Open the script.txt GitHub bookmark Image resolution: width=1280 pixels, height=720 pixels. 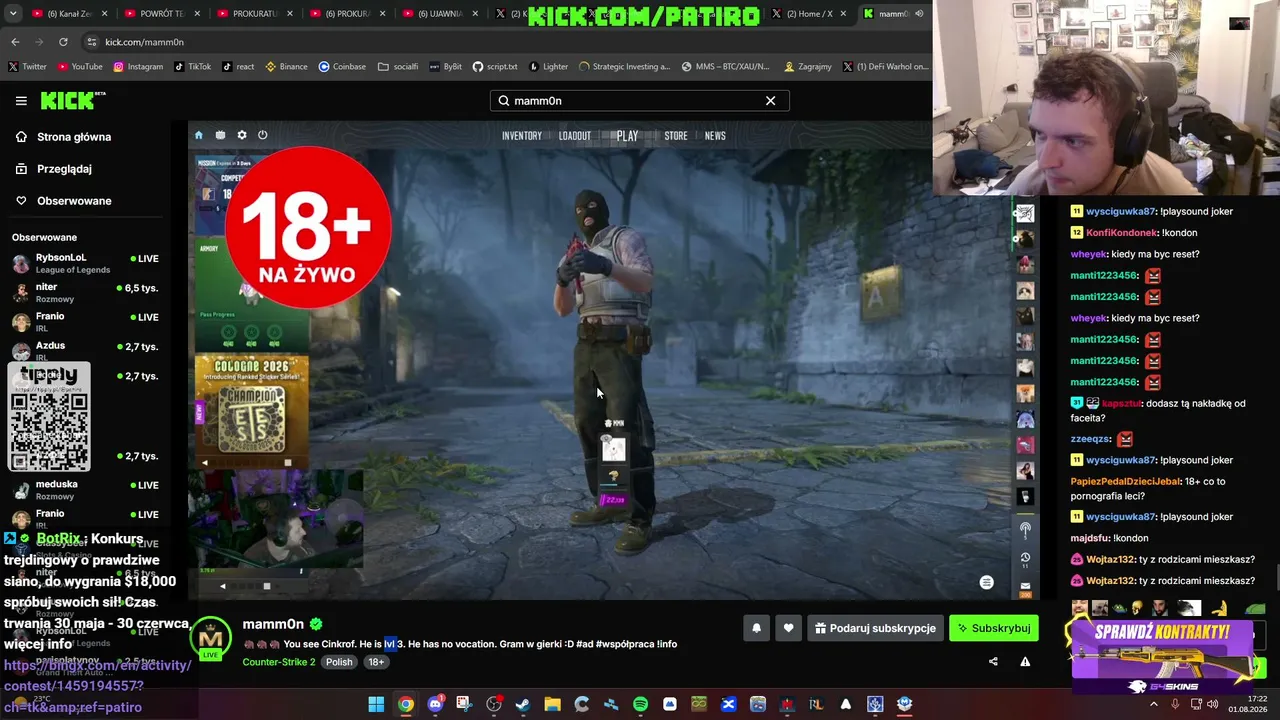tap(495, 67)
